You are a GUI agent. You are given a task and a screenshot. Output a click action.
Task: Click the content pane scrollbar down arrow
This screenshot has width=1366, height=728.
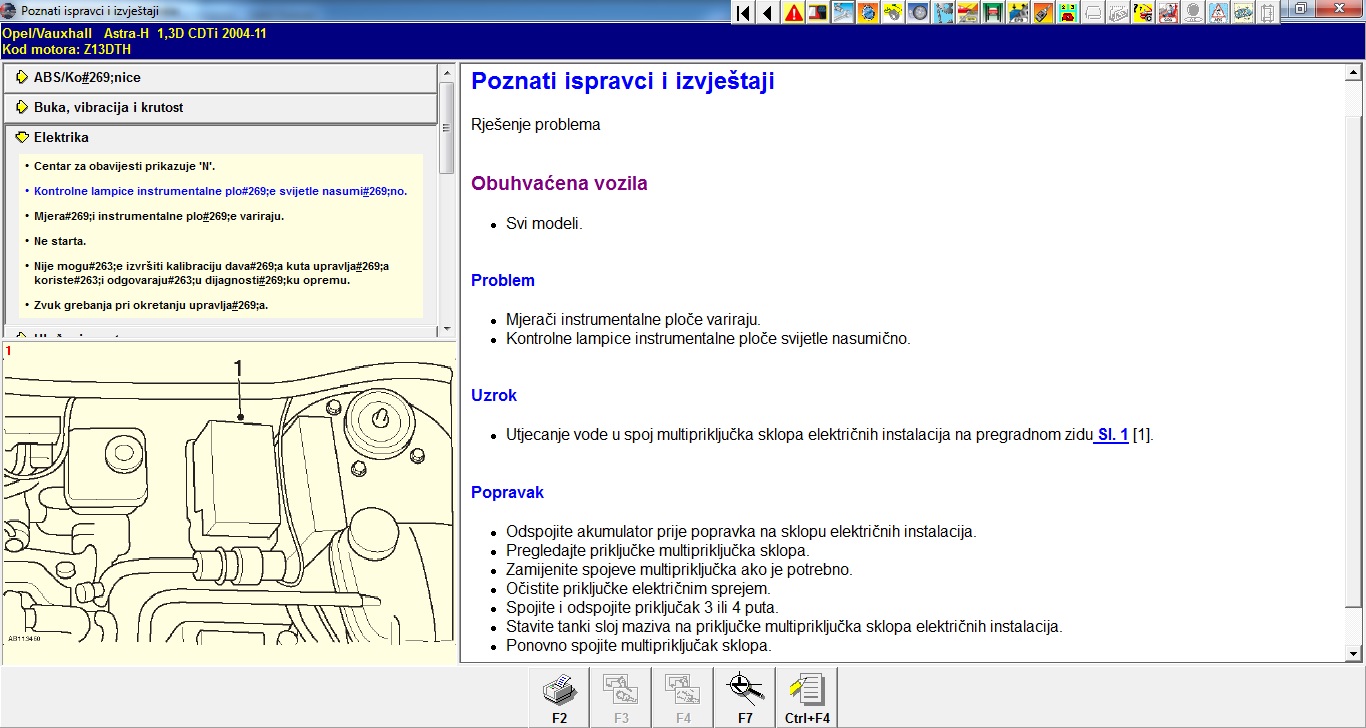(x=1354, y=652)
